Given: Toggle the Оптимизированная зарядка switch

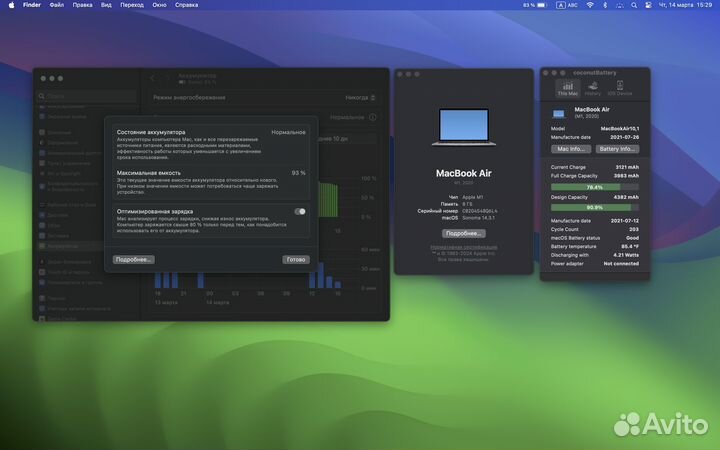Looking at the screenshot, I should [x=300, y=212].
